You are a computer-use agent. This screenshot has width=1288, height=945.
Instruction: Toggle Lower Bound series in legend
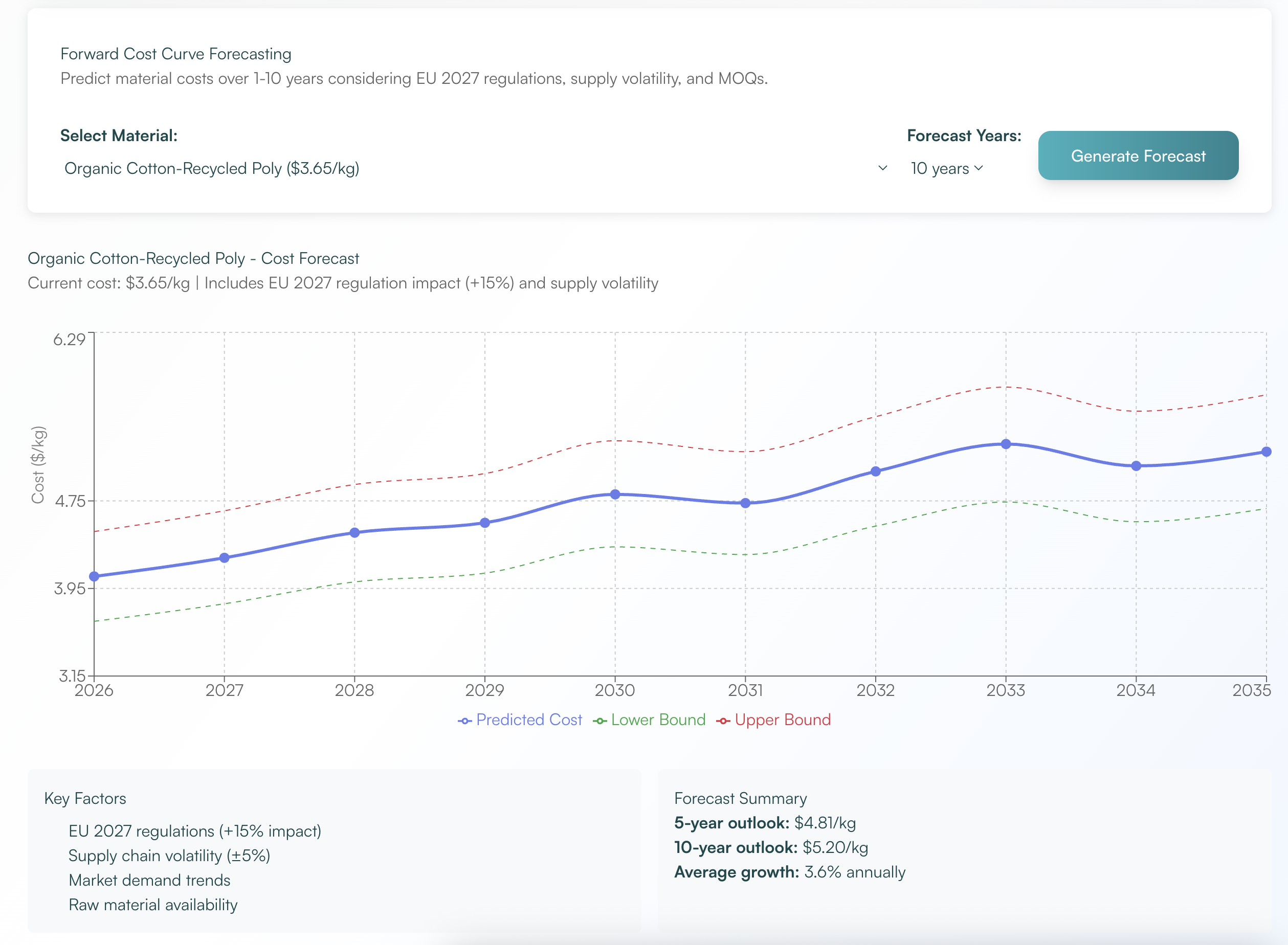(657, 719)
